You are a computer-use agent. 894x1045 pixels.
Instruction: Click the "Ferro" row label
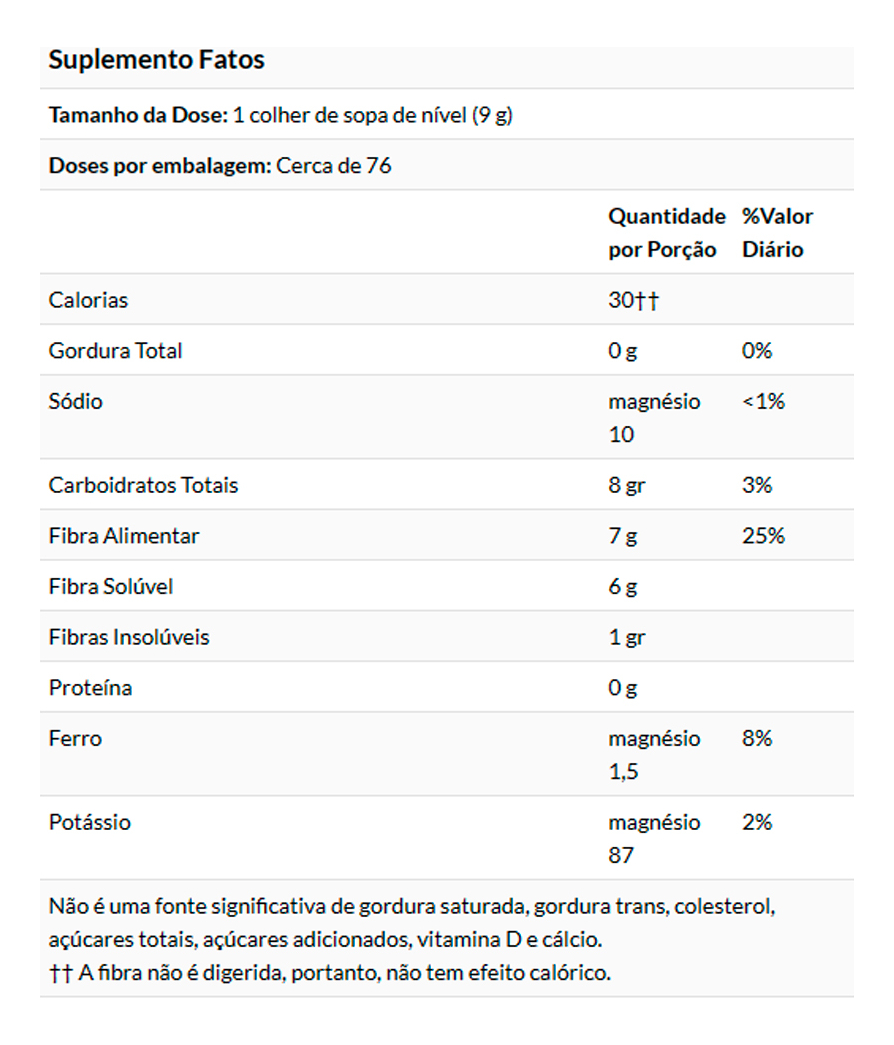75,739
